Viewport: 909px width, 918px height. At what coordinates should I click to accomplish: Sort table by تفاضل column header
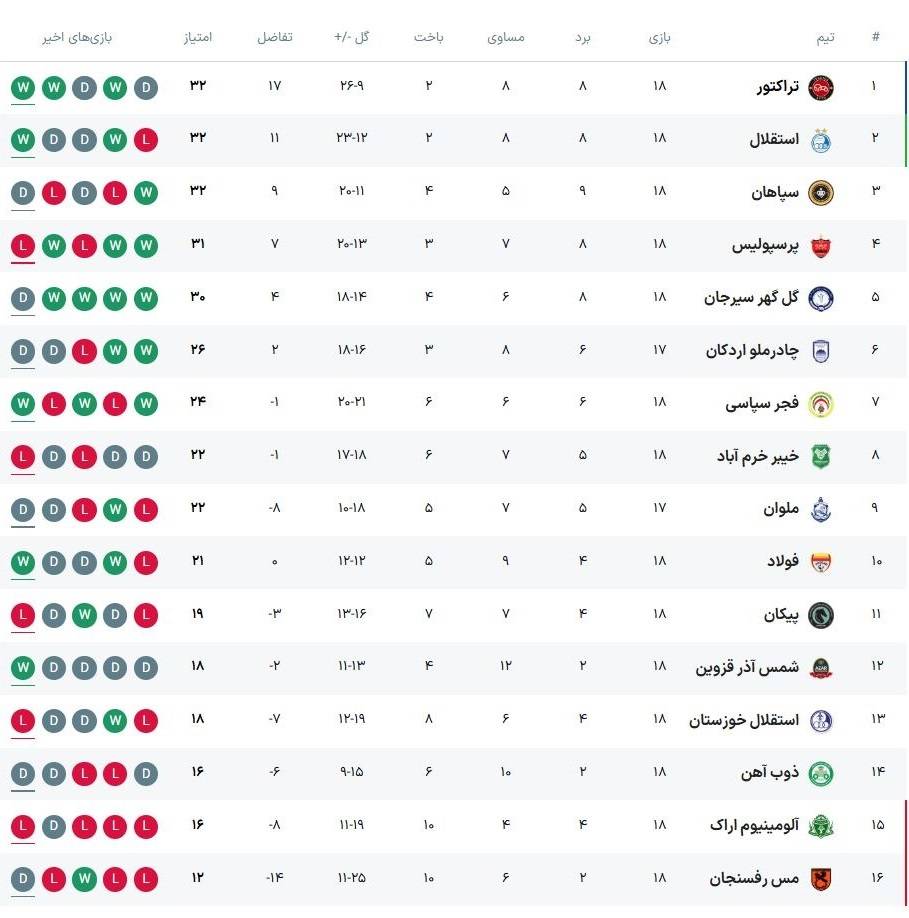click(275, 38)
